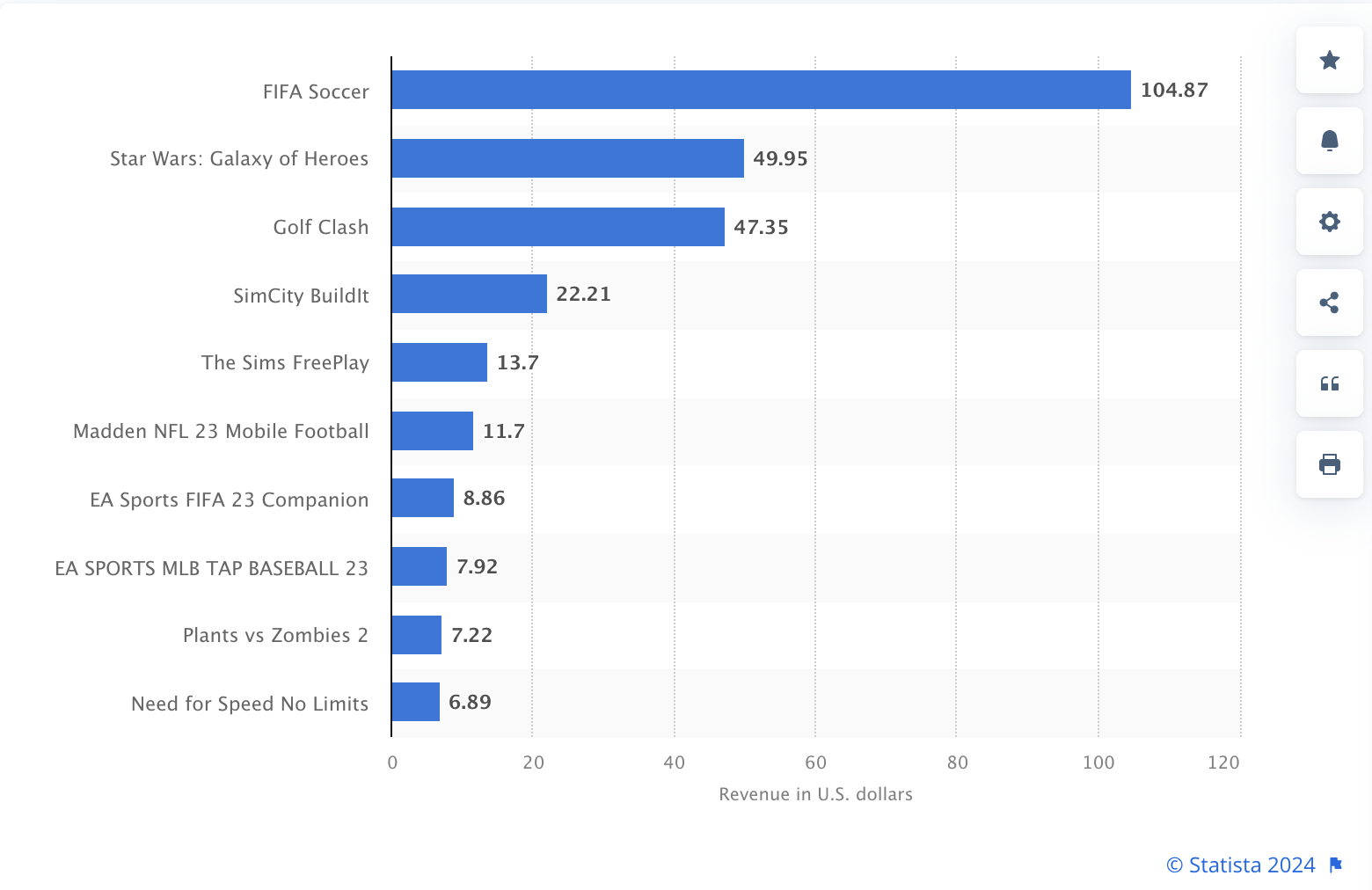Screen dimensions: 1372x890
Task: Click the Plants vs Zombies 2 label
Action: click(x=275, y=635)
